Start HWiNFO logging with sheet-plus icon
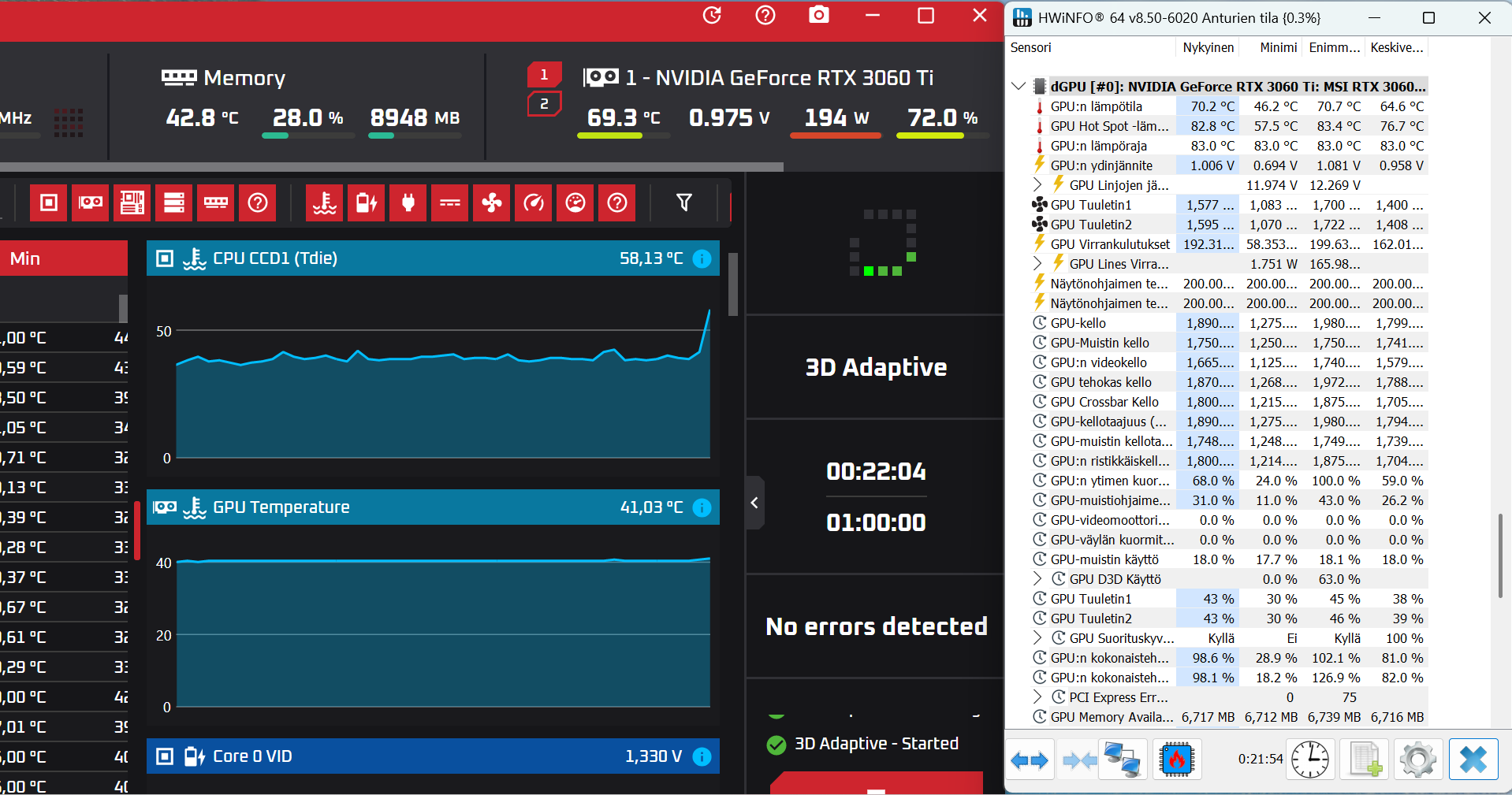Screen dimensions: 1512x795 pos(1365,760)
